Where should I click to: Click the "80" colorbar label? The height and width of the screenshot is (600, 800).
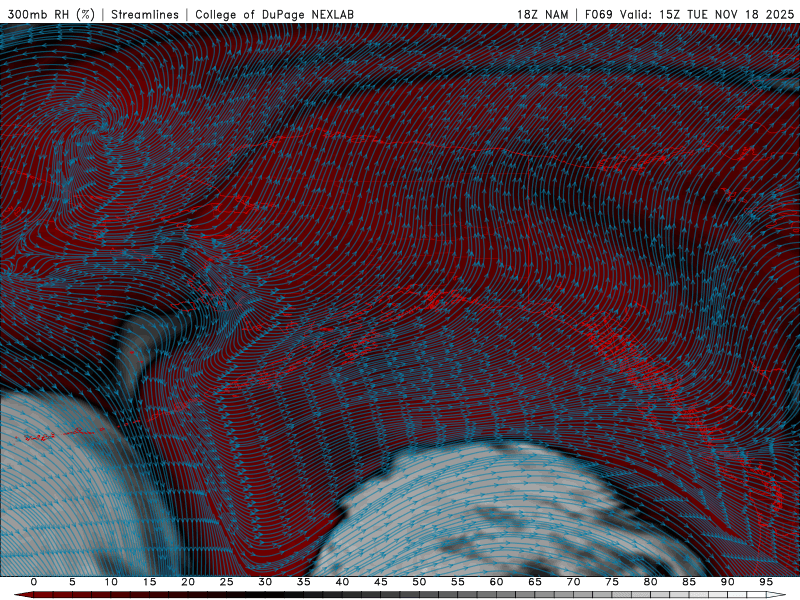[650, 582]
